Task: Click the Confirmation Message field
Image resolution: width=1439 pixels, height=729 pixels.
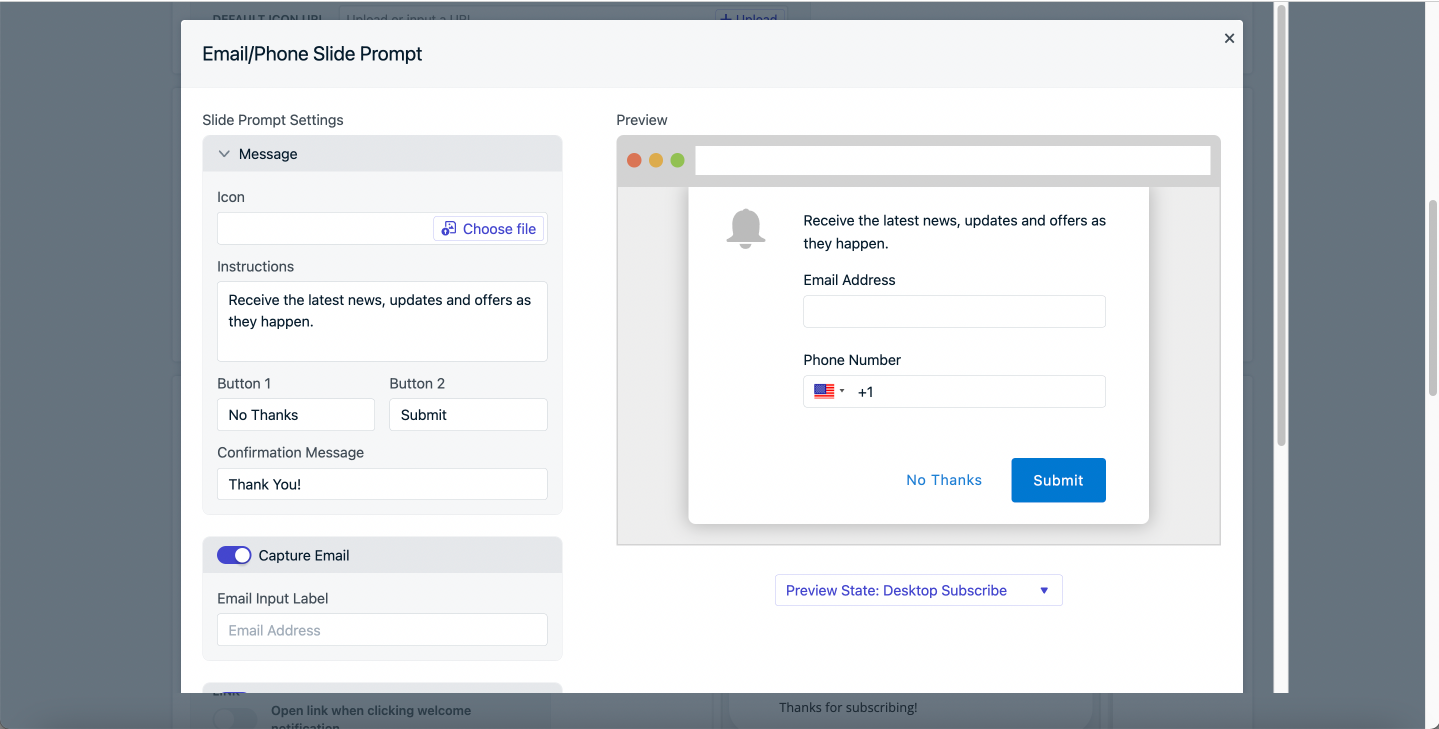Action: tap(382, 484)
